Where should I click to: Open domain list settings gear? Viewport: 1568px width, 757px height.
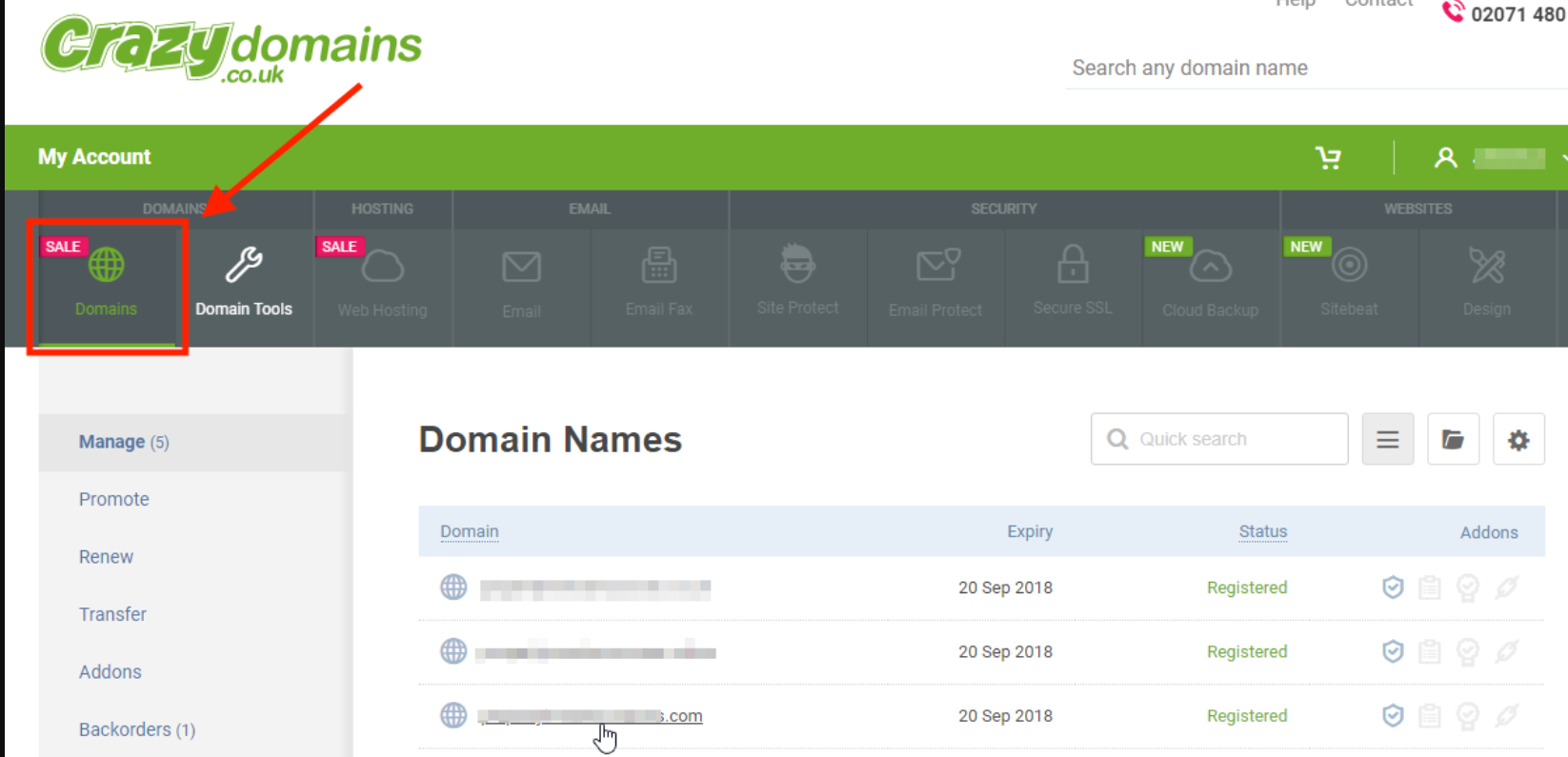[x=1518, y=439]
